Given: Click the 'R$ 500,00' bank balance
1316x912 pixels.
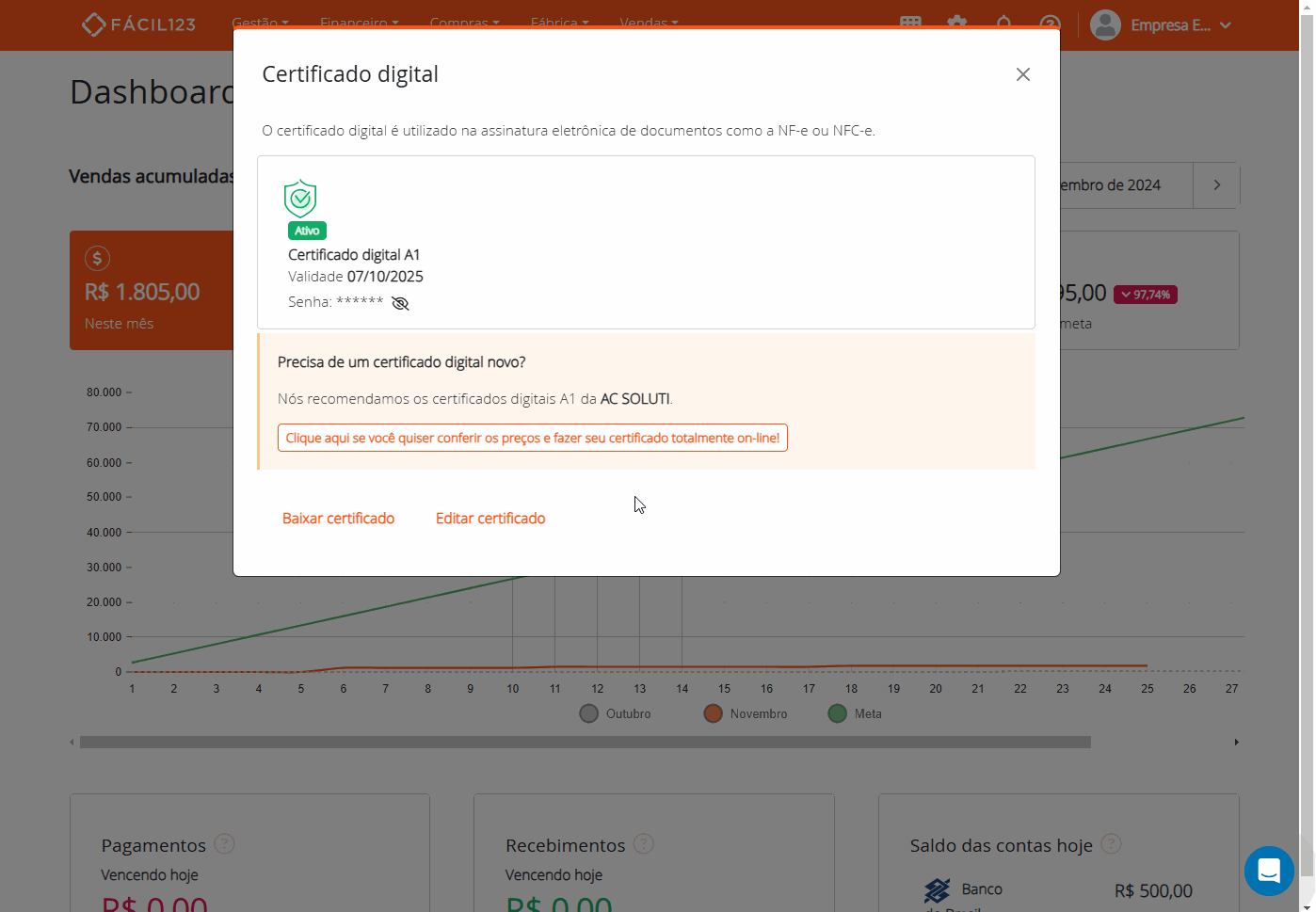Looking at the screenshot, I should (x=1153, y=890).
